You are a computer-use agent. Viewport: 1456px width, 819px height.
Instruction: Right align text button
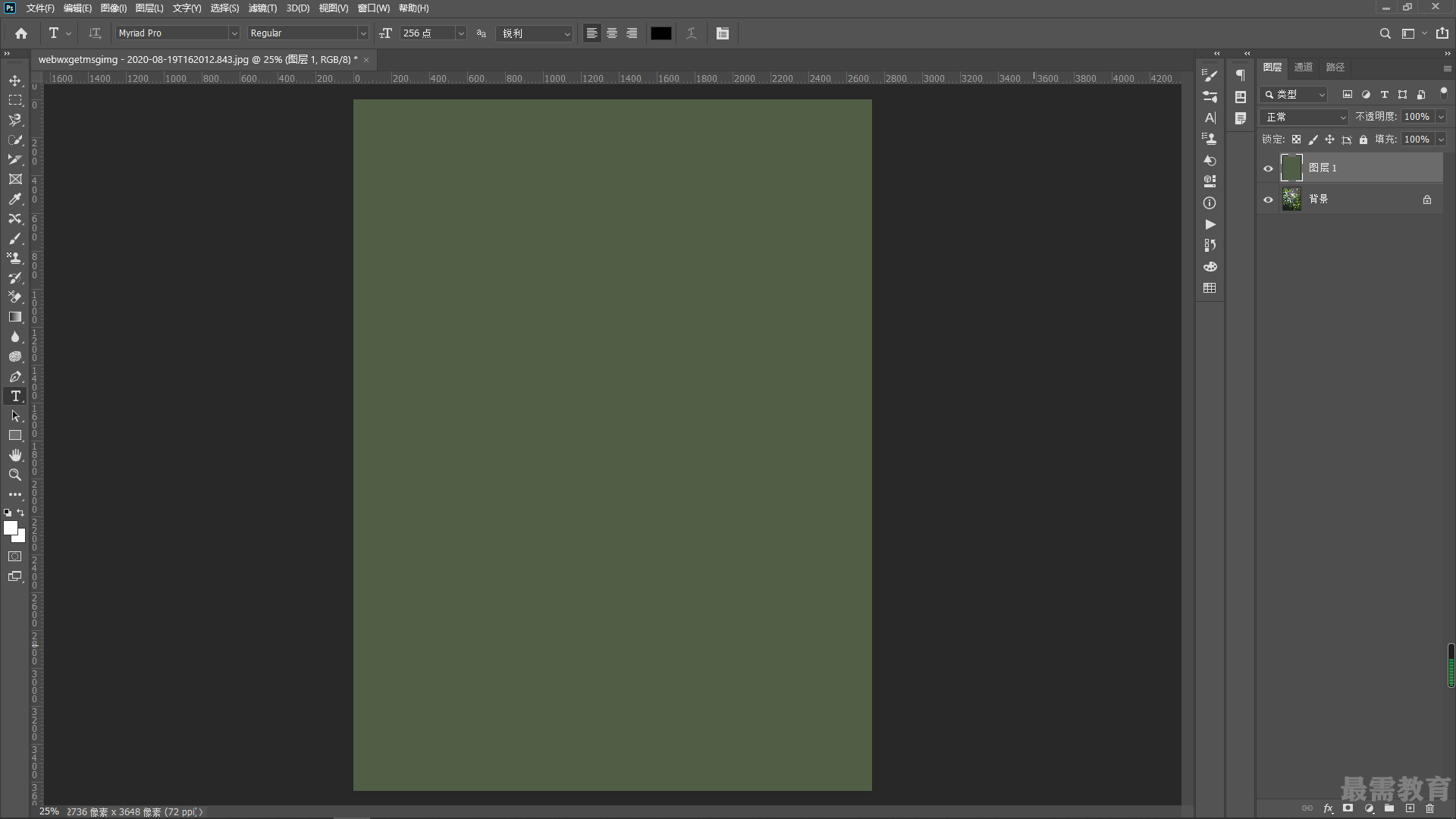point(632,33)
